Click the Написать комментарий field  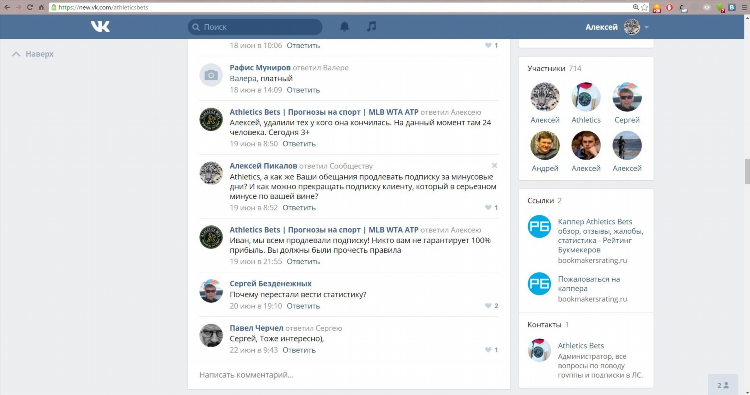(348, 375)
